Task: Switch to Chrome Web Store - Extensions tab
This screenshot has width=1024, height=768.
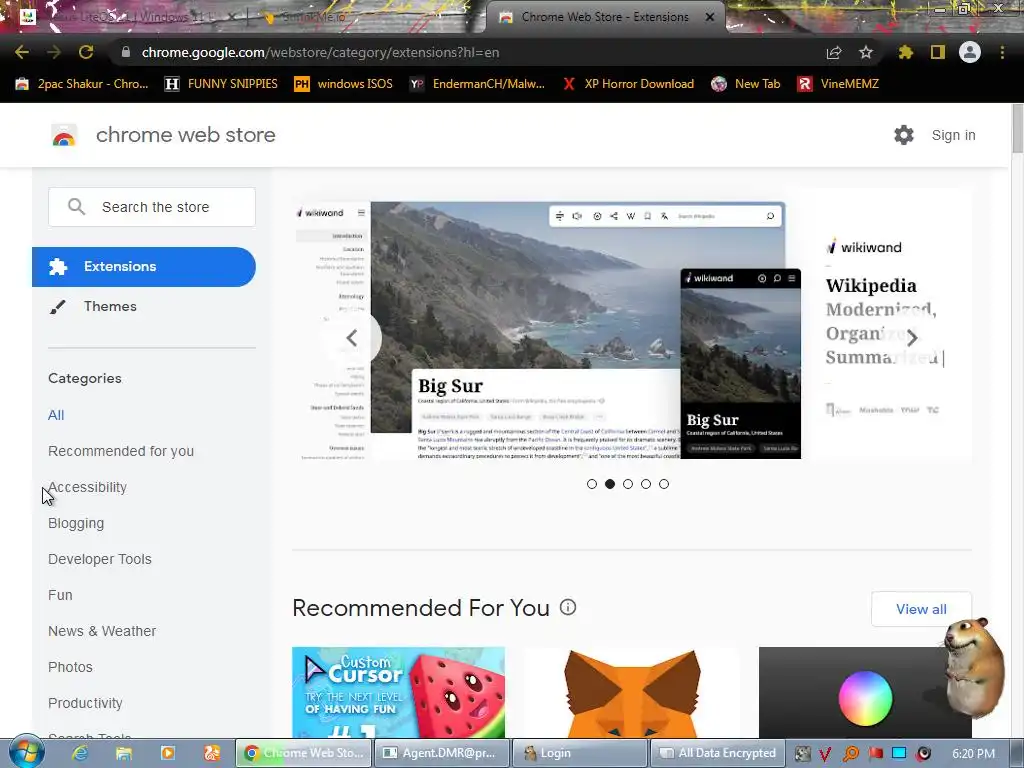Action: click(604, 17)
